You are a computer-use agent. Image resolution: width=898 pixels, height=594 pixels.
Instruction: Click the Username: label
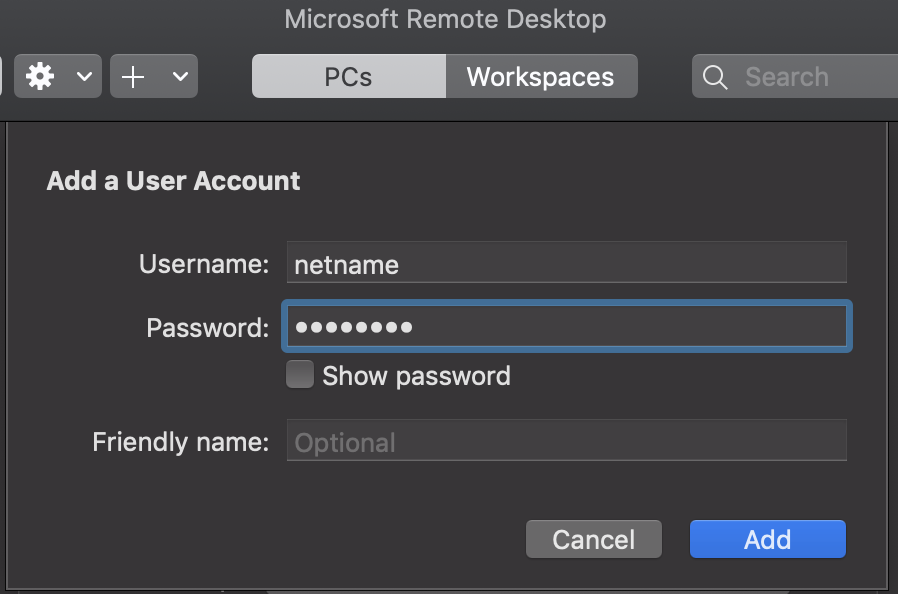coord(204,264)
